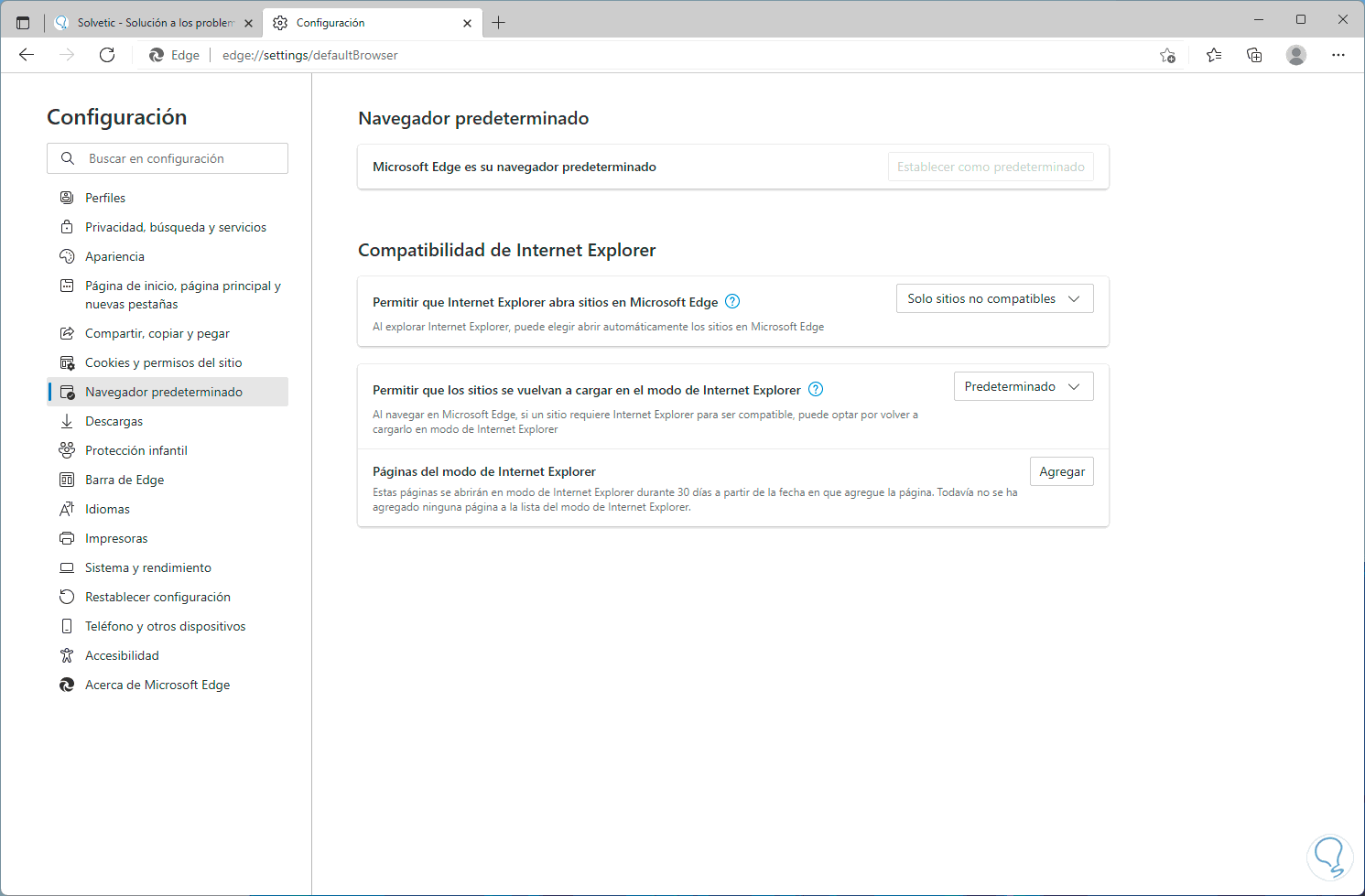The image size is (1365, 896).
Task: Go to Sistema y rendimiento settings
Action: tap(148, 567)
